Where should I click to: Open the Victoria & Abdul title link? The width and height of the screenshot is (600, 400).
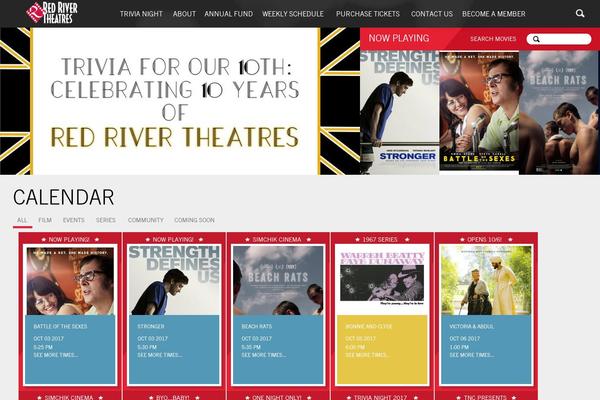(x=471, y=327)
